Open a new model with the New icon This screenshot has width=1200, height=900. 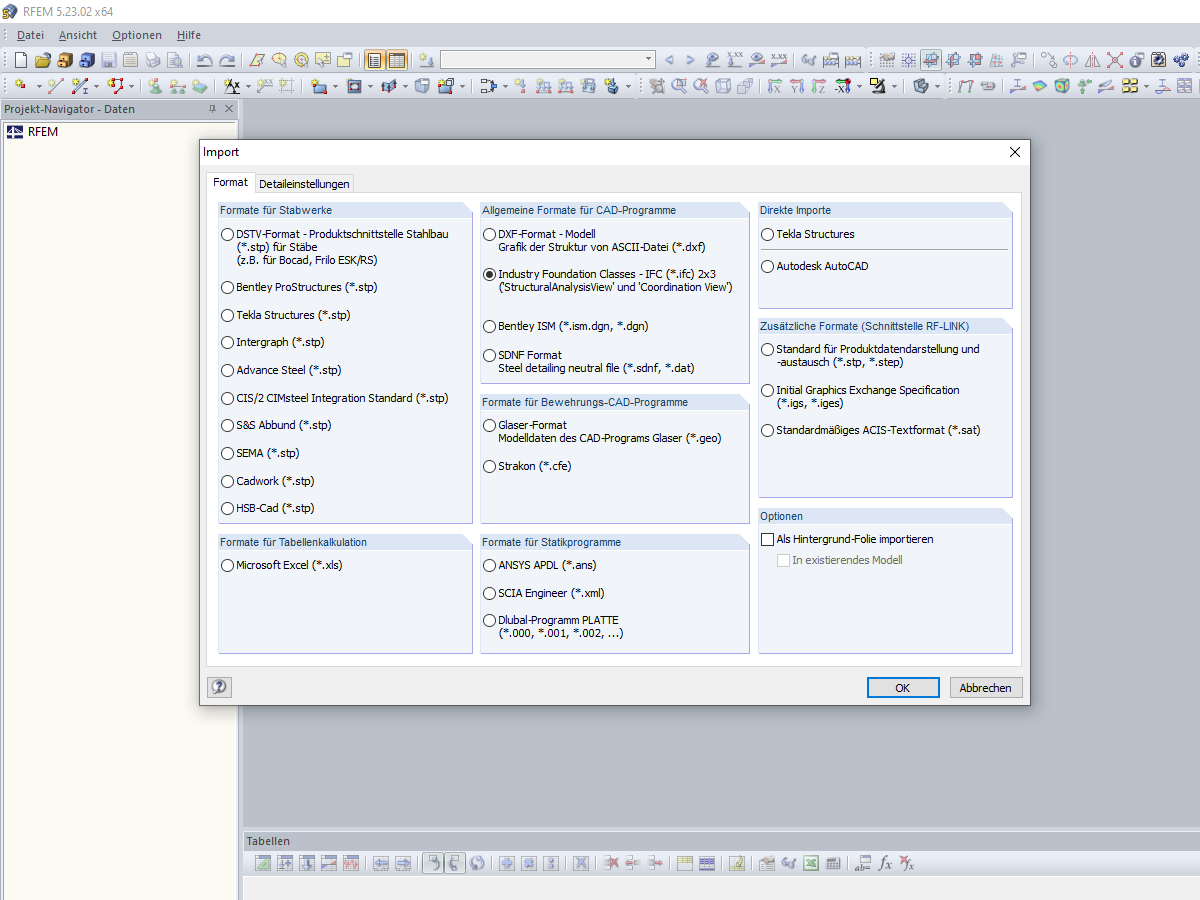click(20, 59)
